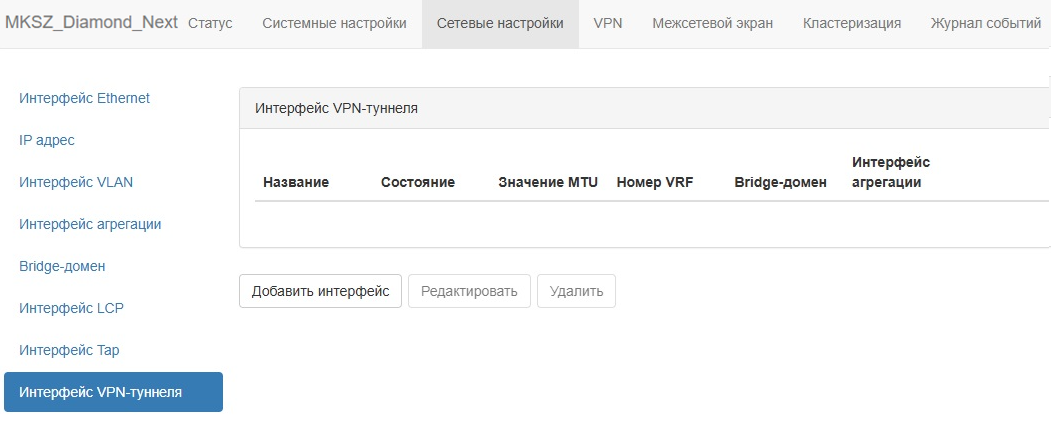
Task: Click the Добавить интерфейс button
Action: tap(320, 291)
